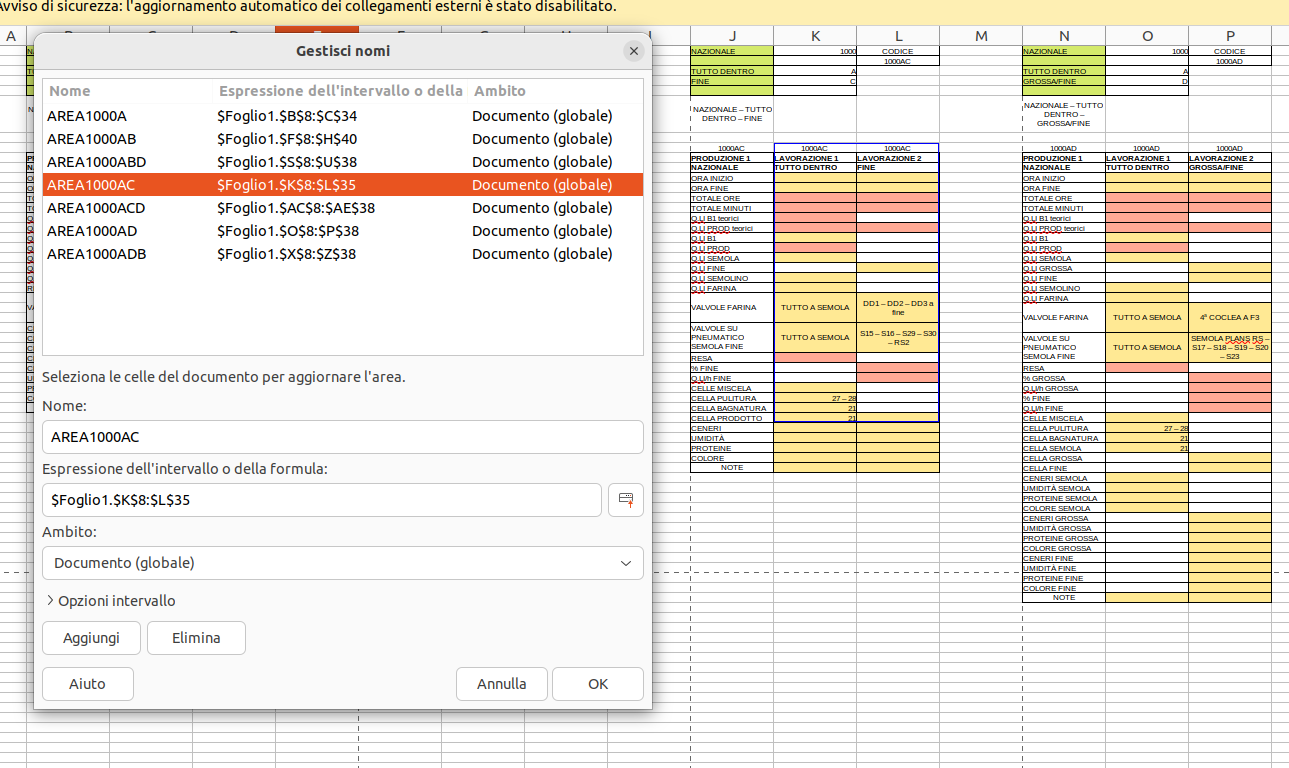Close the Gestisci nomi dialog
The height and width of the screenshot is (768, 1289).
tap(633, 51)
